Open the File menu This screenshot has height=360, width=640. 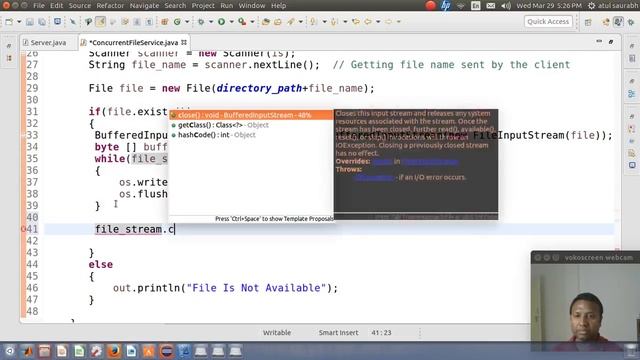[x=39, y=6]
